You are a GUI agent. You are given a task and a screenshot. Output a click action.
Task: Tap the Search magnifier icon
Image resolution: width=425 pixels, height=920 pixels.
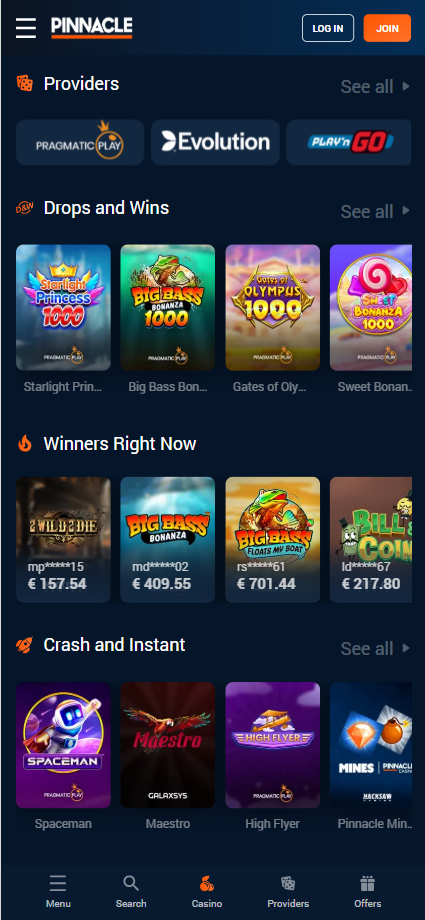(x=131, y=884)
